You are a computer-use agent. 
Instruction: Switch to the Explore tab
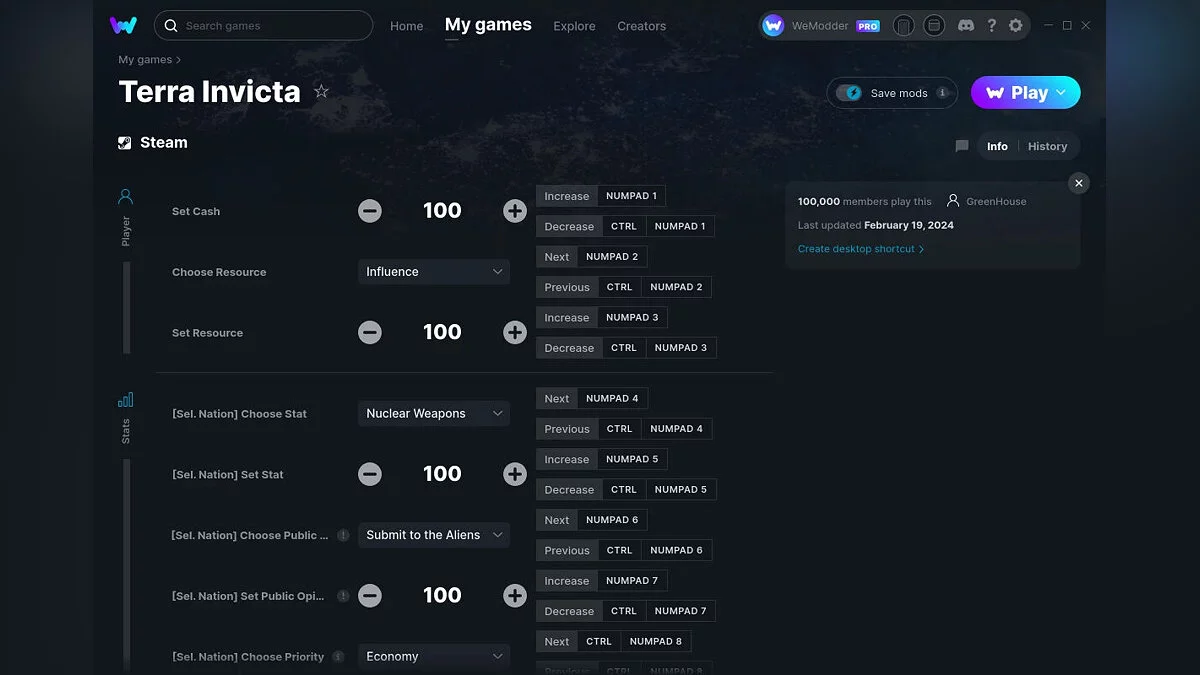tap(574, 26)
